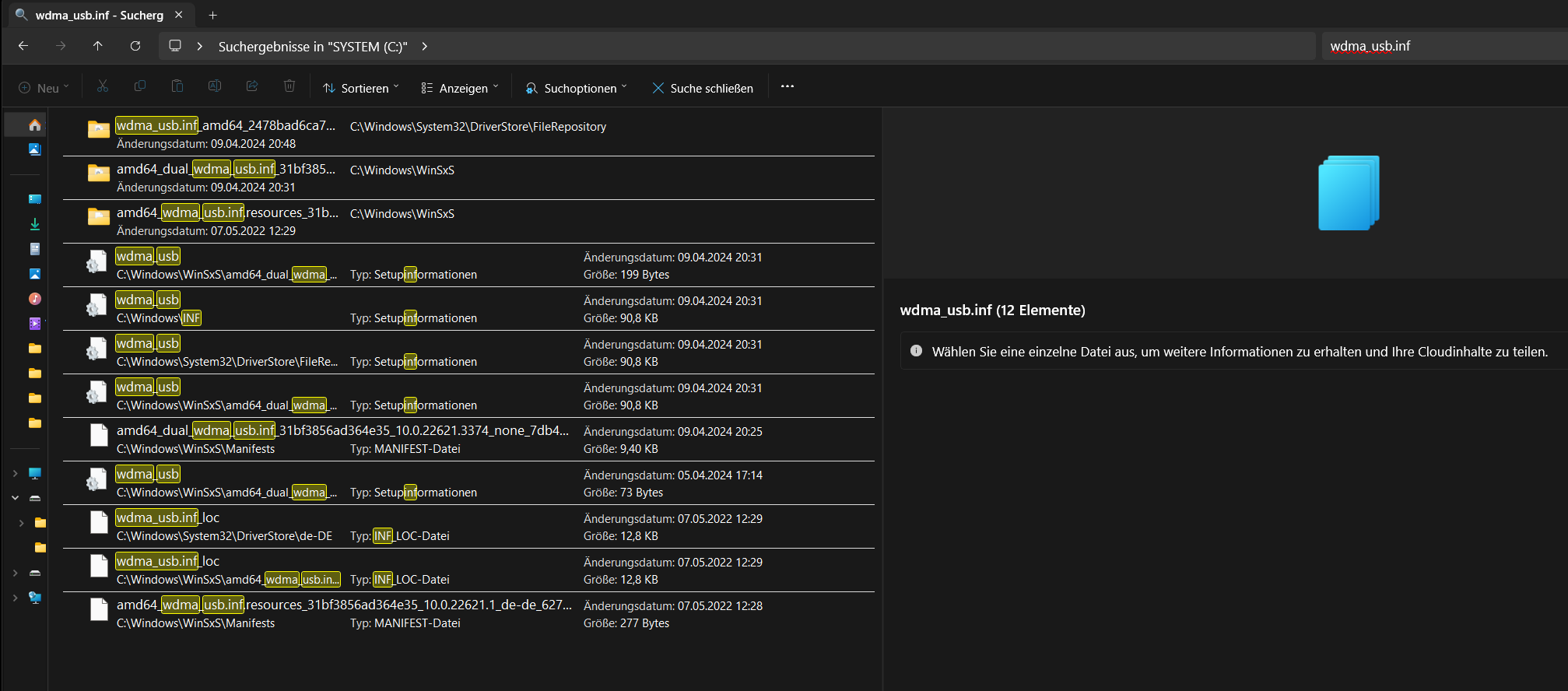Open the Downloads folder in sidebar
Viewport: 1568px width, 691px height.
click(34, 224)
